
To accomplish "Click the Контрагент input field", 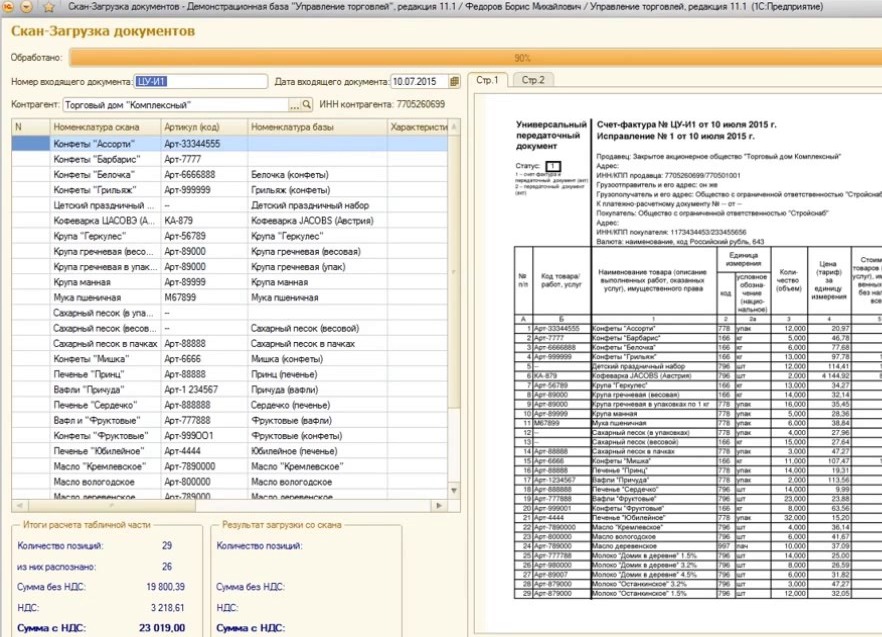I will pos(176,105).
